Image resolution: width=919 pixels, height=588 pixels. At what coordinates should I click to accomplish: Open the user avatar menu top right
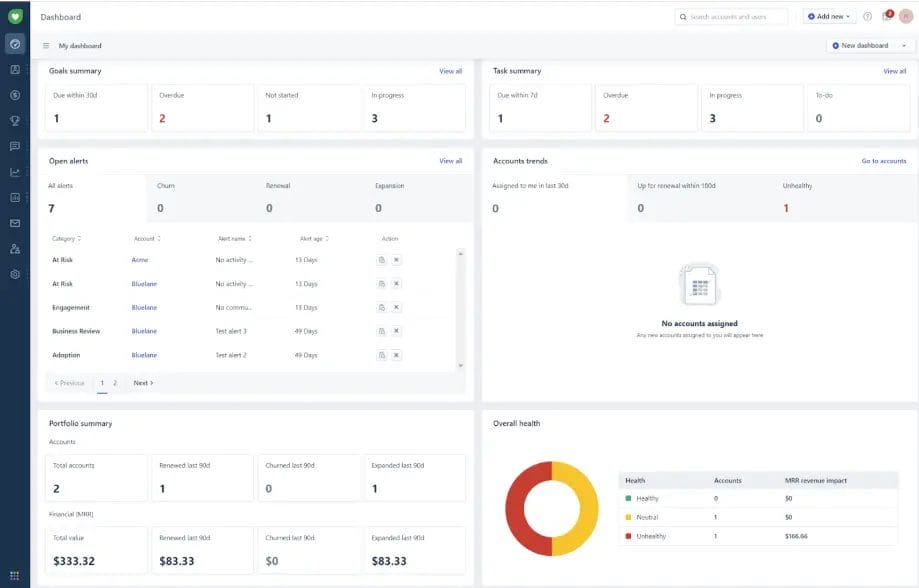click(906, 16)
